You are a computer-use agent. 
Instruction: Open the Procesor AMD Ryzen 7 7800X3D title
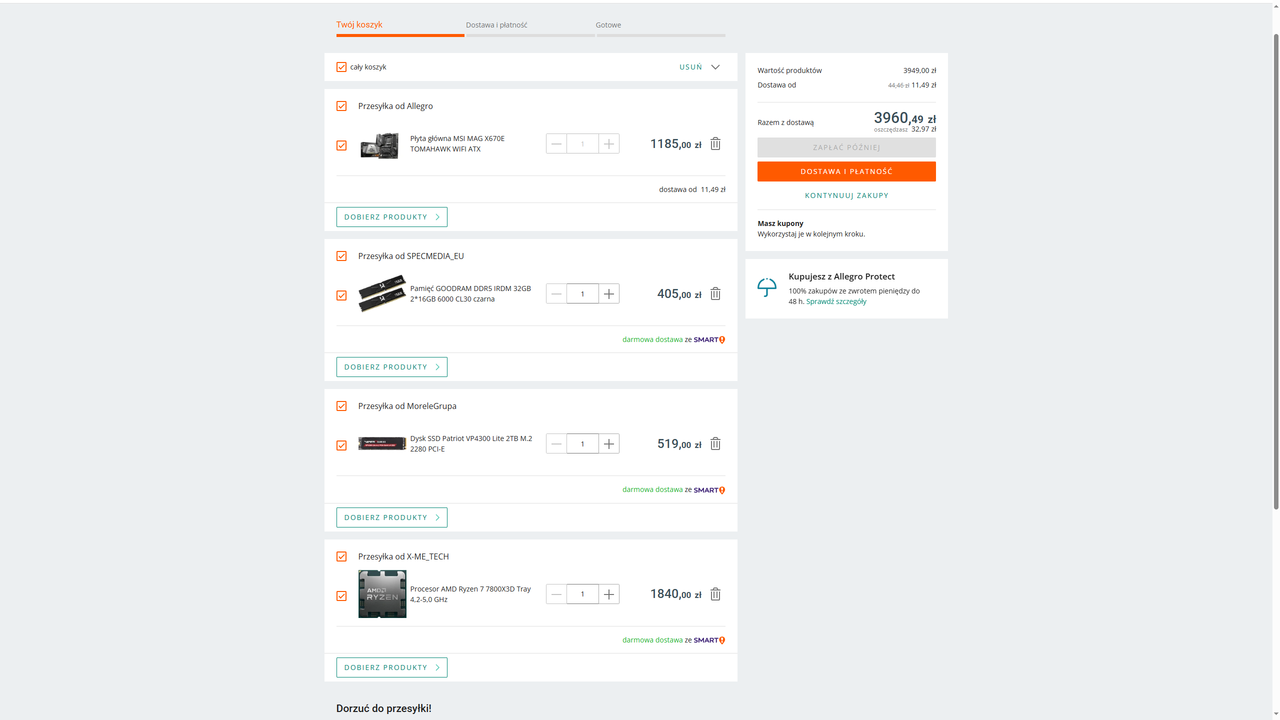click(470, 594)
